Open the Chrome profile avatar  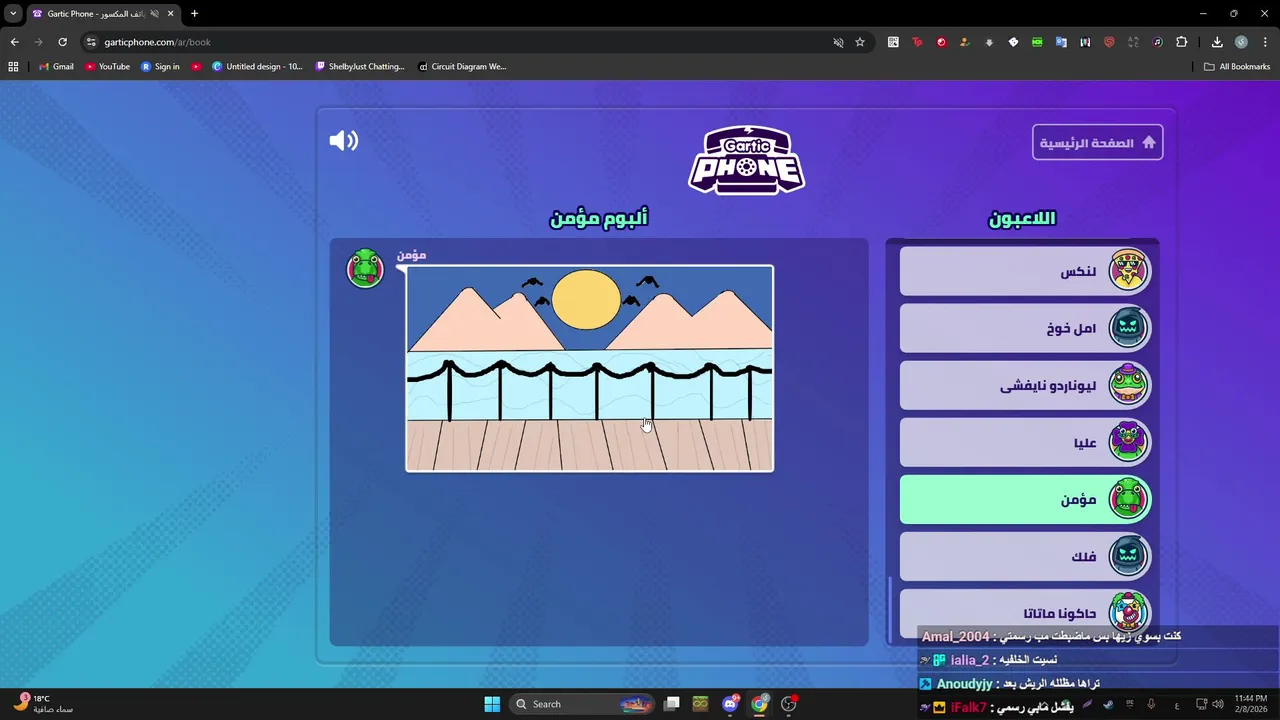click(x=1241, y=42)
